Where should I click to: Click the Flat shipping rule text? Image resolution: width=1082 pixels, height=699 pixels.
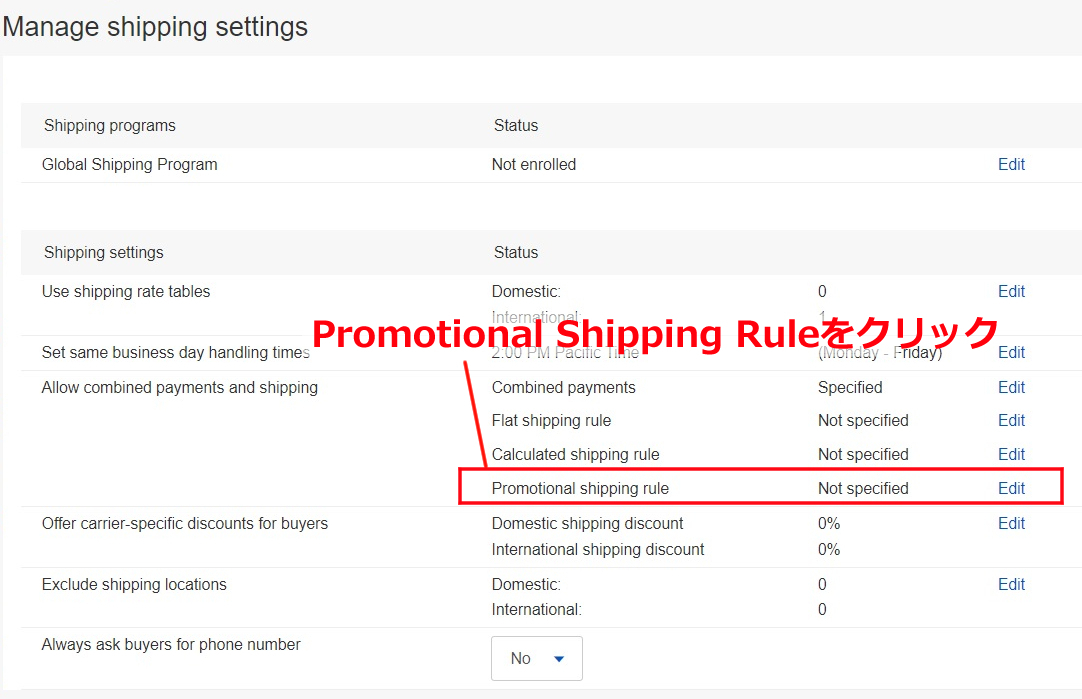point(551,420)
